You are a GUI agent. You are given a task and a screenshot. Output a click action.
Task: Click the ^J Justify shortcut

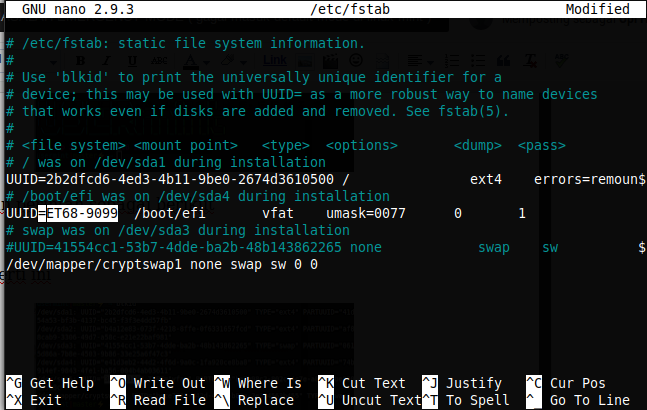point(462,383)
